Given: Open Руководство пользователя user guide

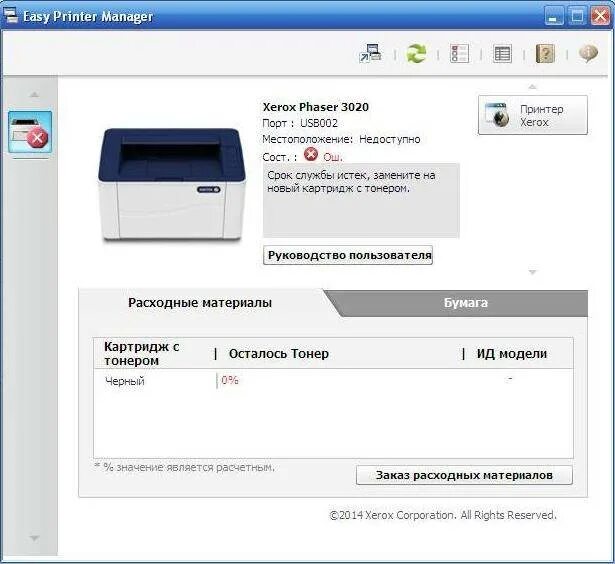Looking at the screenshot, I should (348, 255).
